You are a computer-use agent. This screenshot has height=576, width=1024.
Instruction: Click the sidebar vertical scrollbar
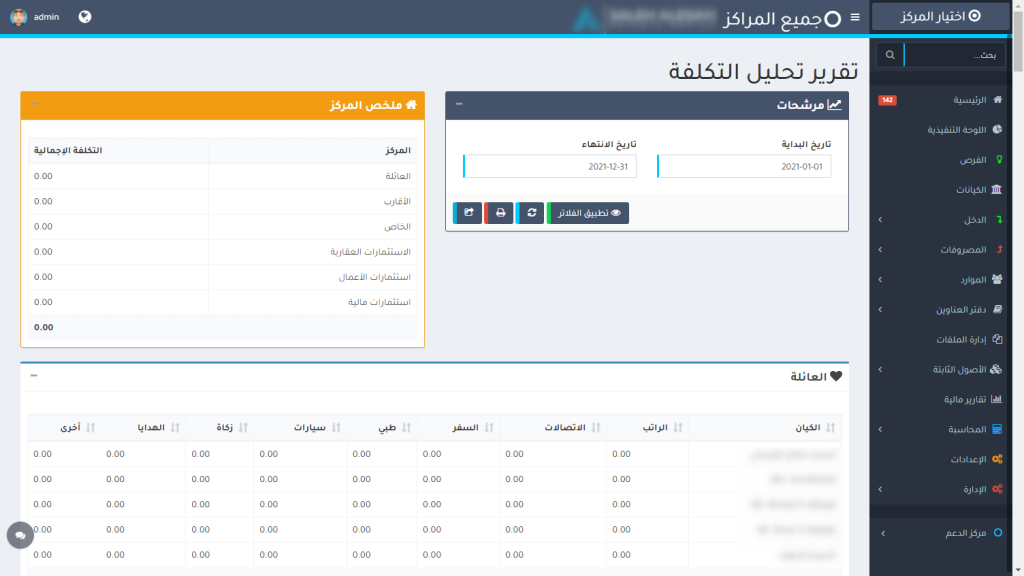[x=1018, y=300]
